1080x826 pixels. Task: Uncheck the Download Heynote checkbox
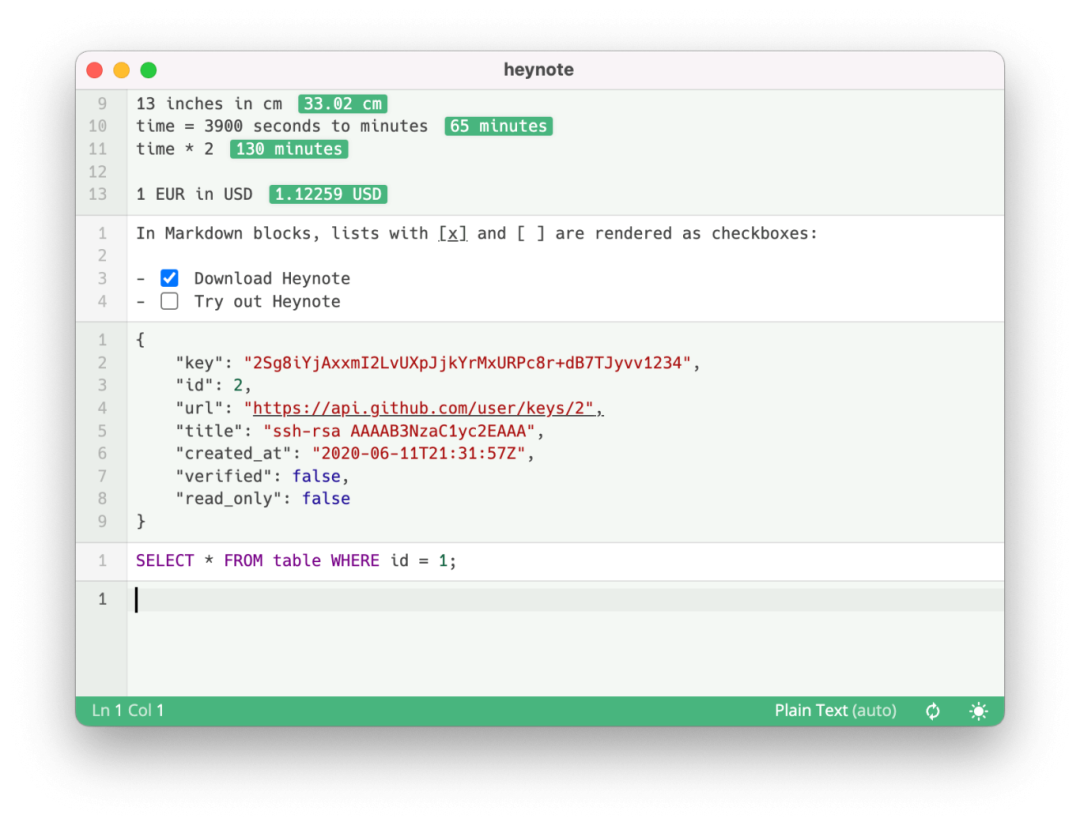(169, 278)
